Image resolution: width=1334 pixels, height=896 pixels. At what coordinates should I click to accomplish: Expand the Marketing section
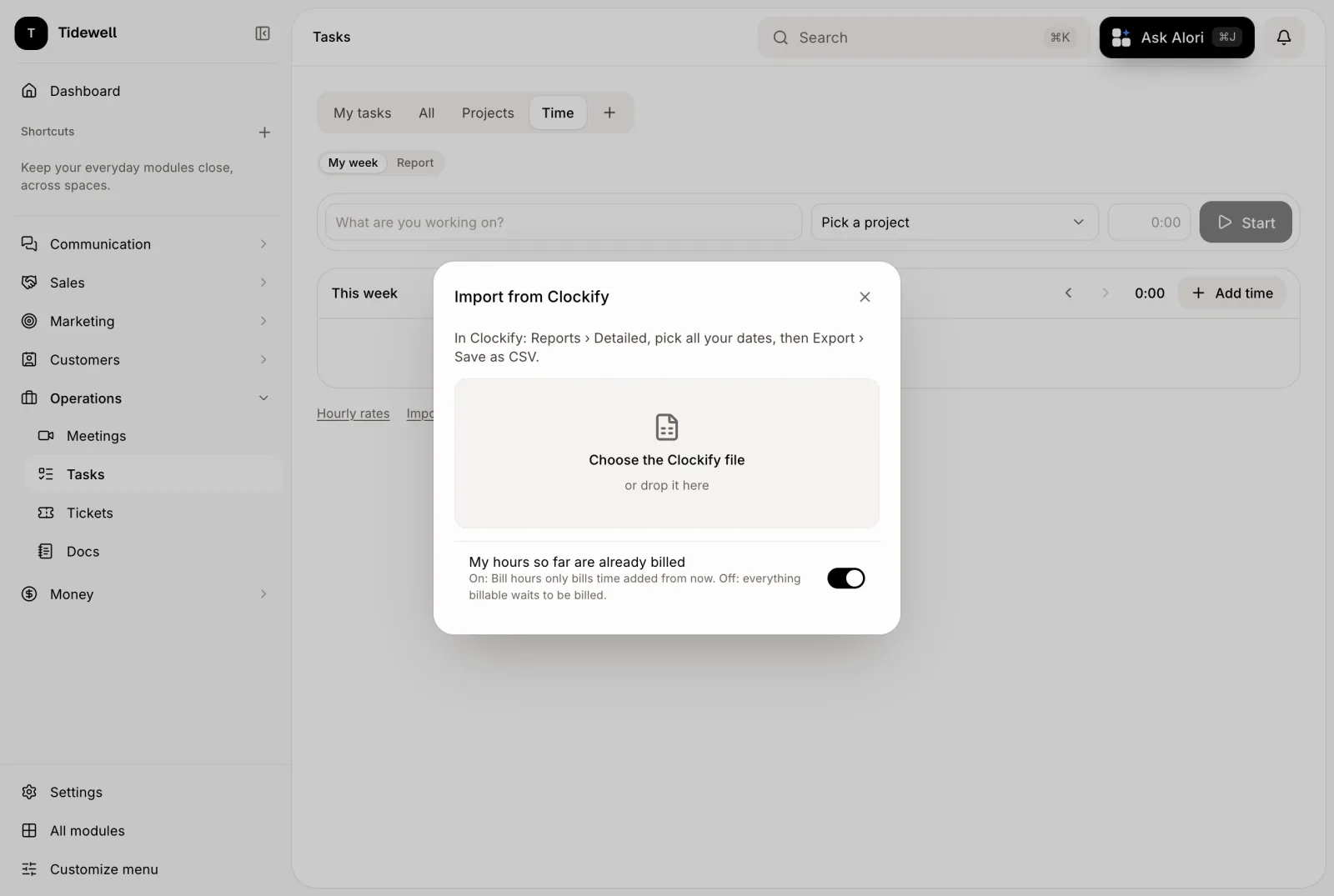click(146, 321)
